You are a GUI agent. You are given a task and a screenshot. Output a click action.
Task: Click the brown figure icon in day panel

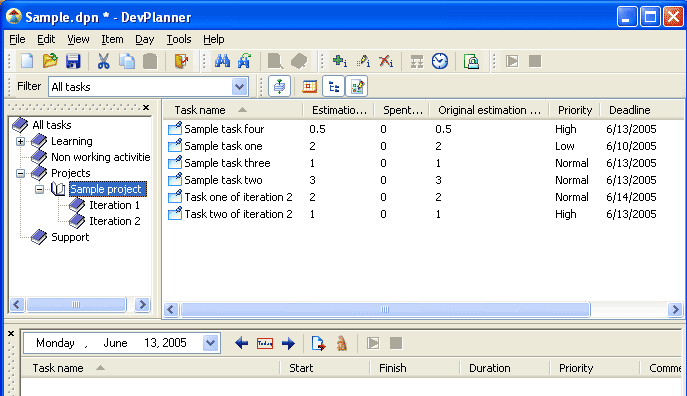pyautogui.click(x=342, y=343)
